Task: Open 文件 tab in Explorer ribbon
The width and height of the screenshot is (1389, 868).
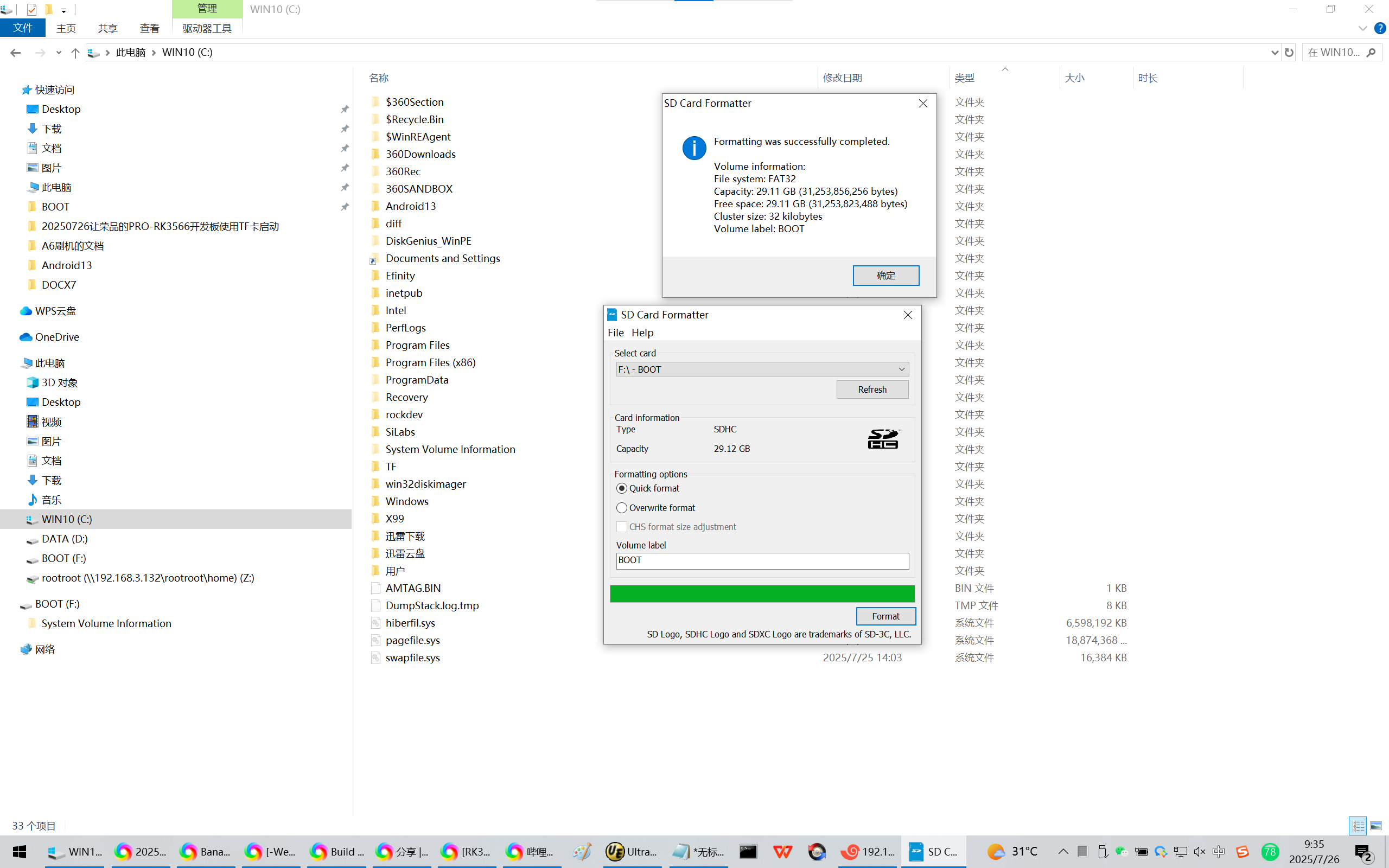Action: tap(23, 28)
